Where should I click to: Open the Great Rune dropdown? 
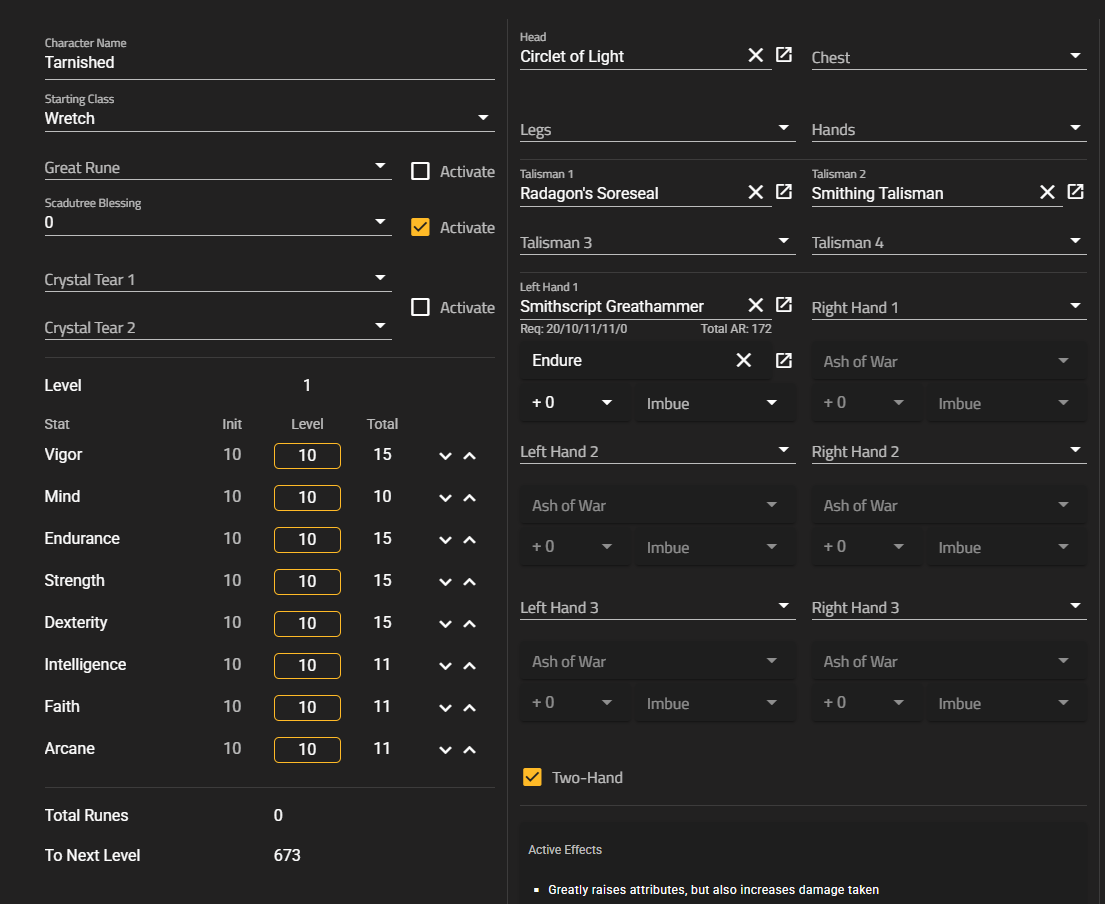tap(218, 168)
